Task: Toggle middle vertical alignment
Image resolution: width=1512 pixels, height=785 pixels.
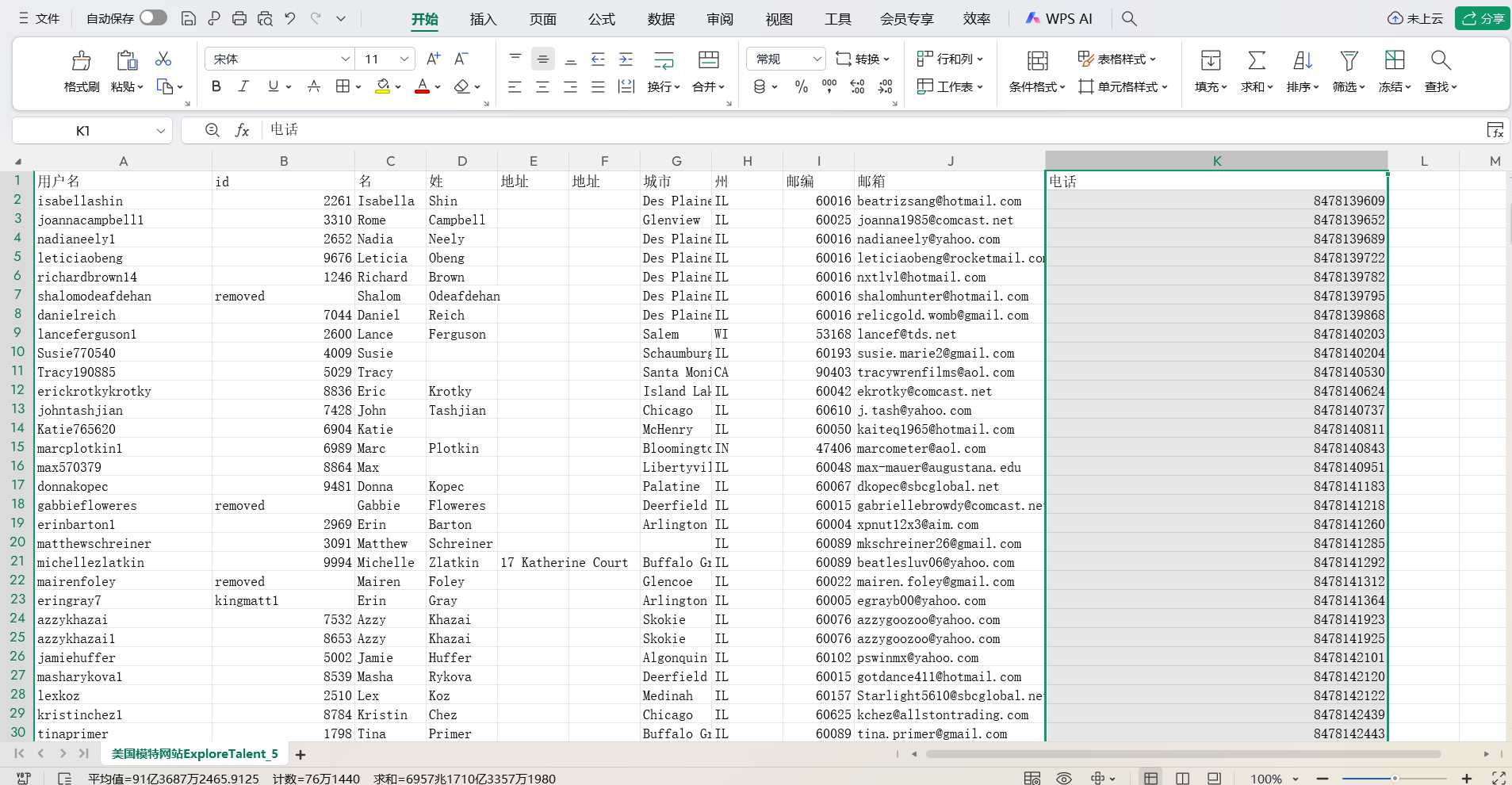Action: (x=543, y=59)
